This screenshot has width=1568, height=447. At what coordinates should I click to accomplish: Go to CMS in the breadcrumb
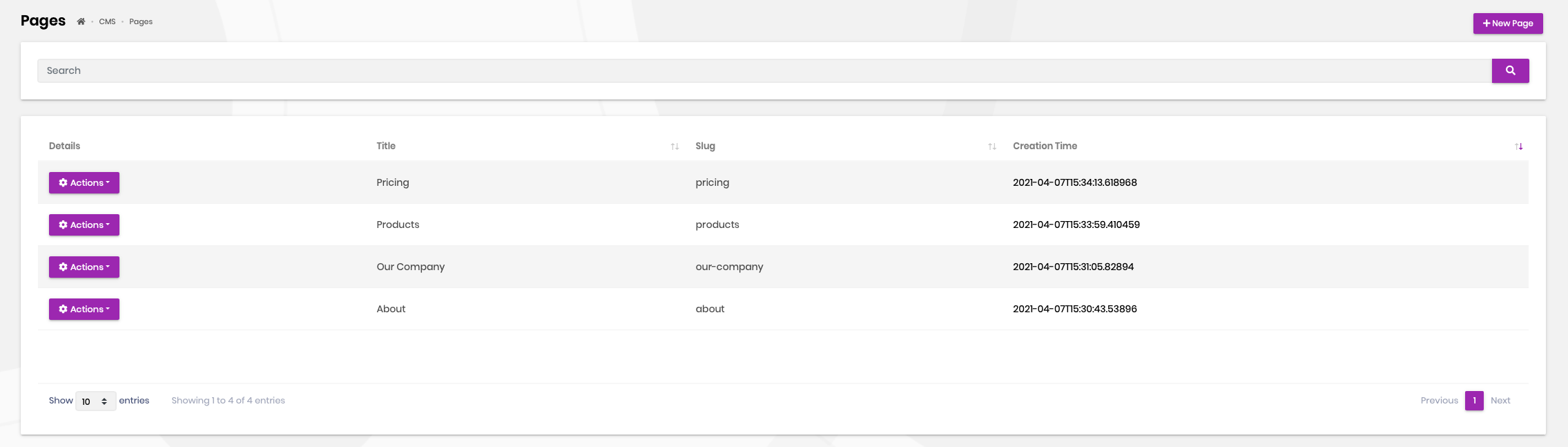[x=107, y=22]
